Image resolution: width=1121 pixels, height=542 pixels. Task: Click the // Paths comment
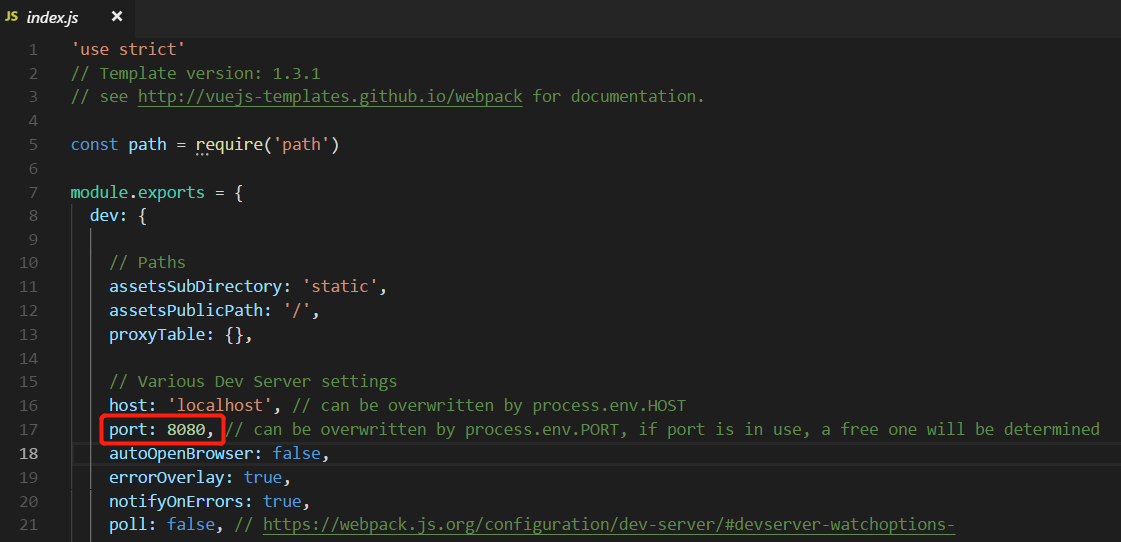(x=147, y=262)
